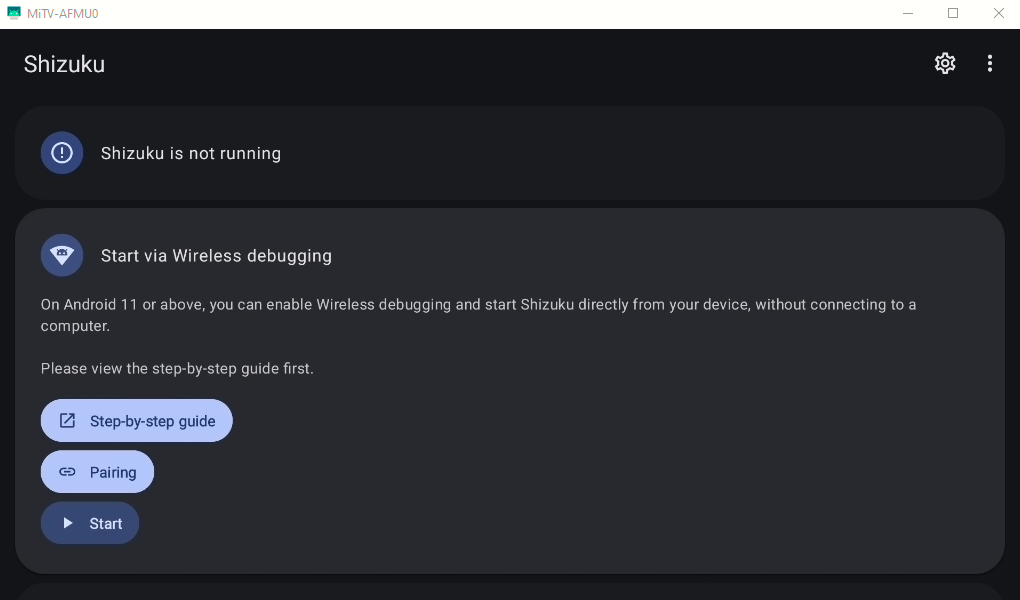Viewport: 1020px width, 600px height.
Task: Open the three-dot overflow menu
Action: (x=989, y=63)
